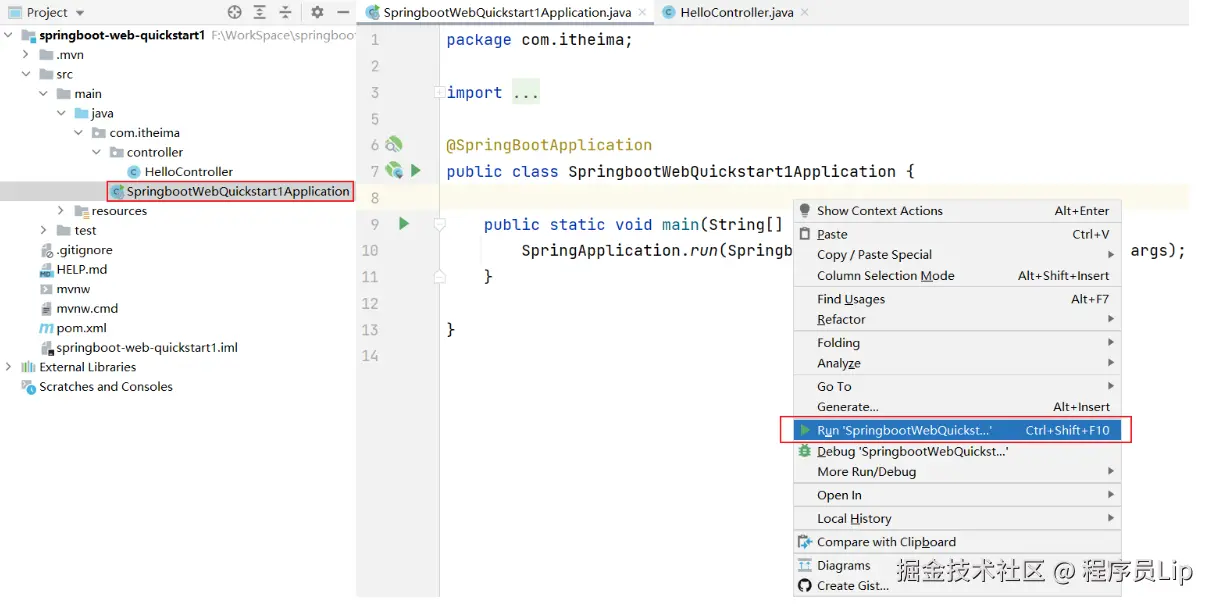
Task: Click @SpringBootApplication annotation in editor
Action: tap(549, 145)
